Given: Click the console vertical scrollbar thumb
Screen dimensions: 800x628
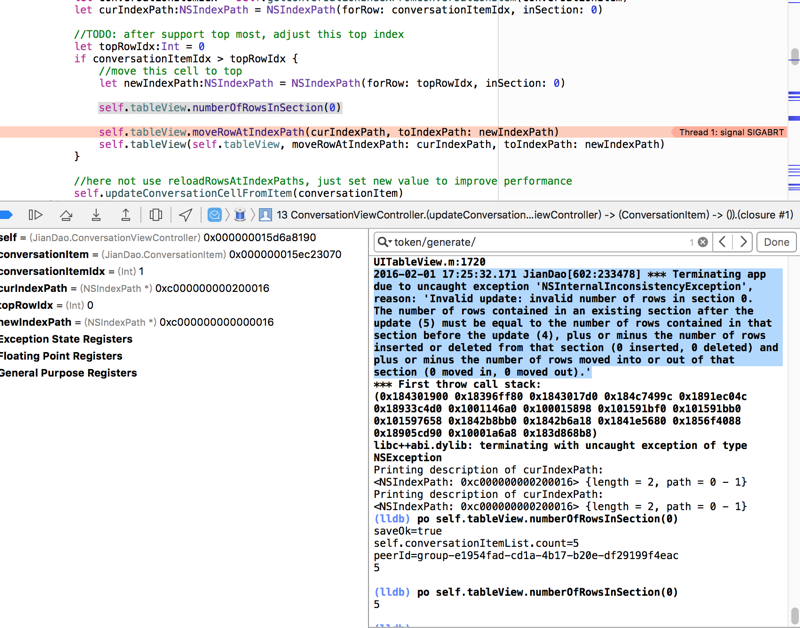Looking at the screenshot, I should 794,614.
